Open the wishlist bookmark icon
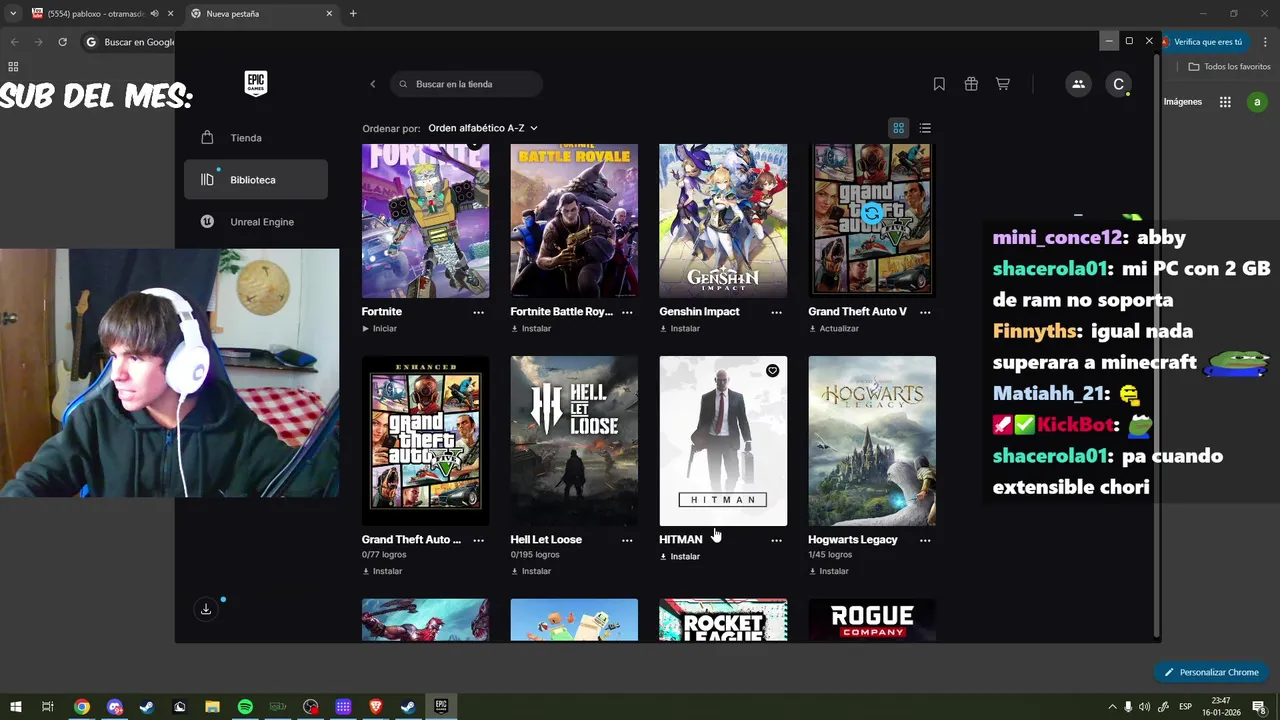1280x720 pixels. 939,84
